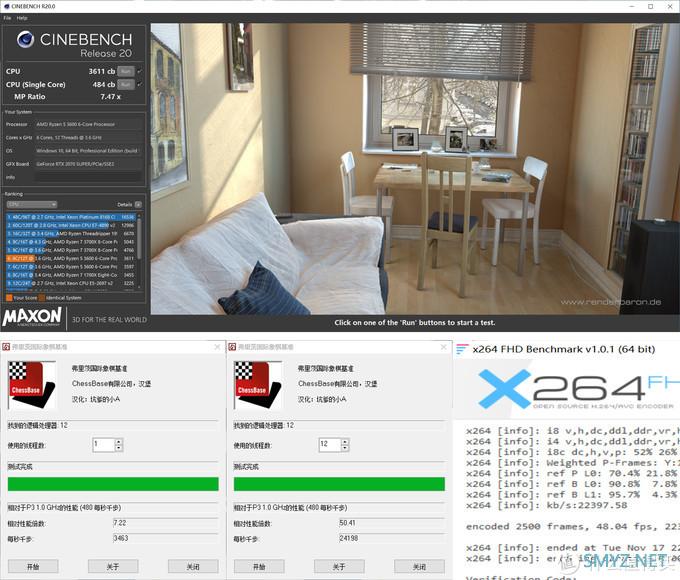Increase thread count stepper in left Fritz window
The width and height of the screenshot is (680, 580).
[119, 442]
